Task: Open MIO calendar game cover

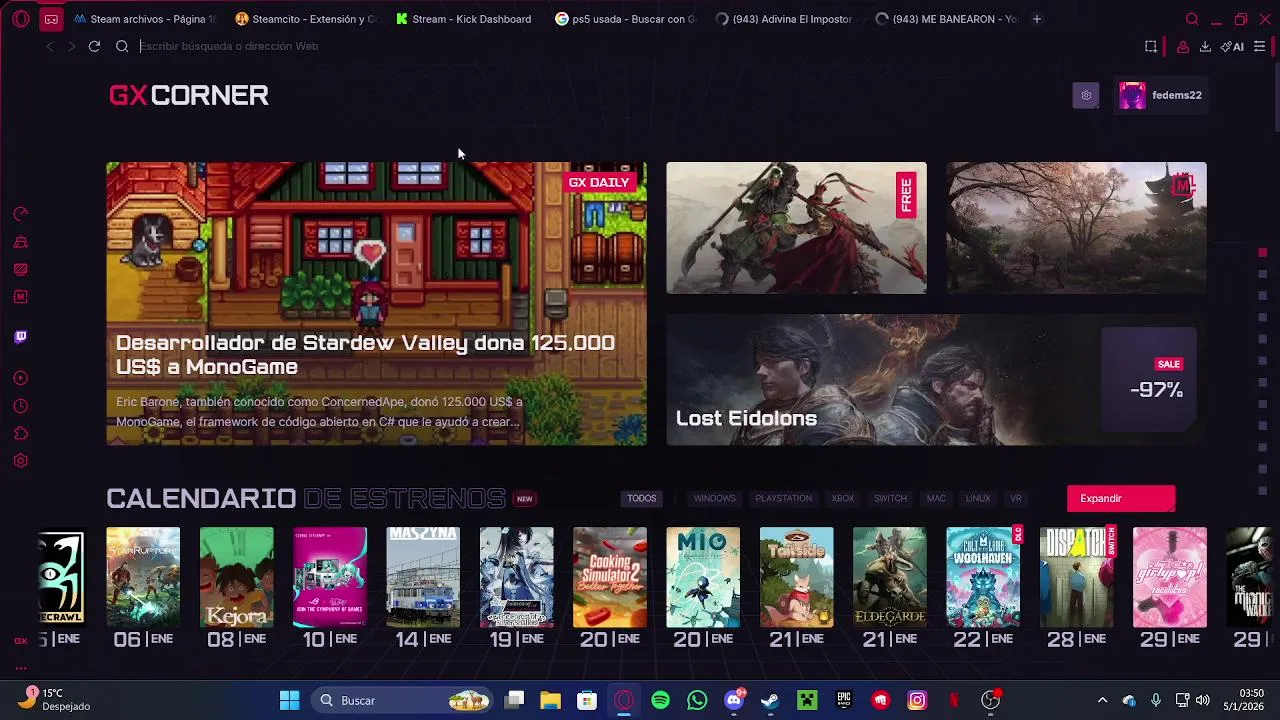Action: pyautogui.click(x=703, y=577)
